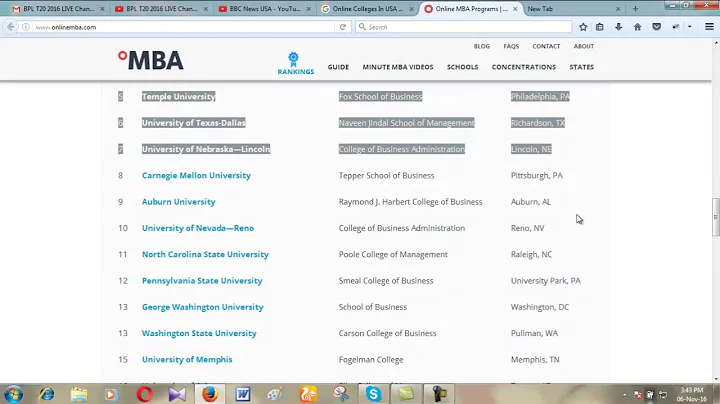Open Skype from taskbar
This screenshot has width=720, height=404.
tap(373, 394)
